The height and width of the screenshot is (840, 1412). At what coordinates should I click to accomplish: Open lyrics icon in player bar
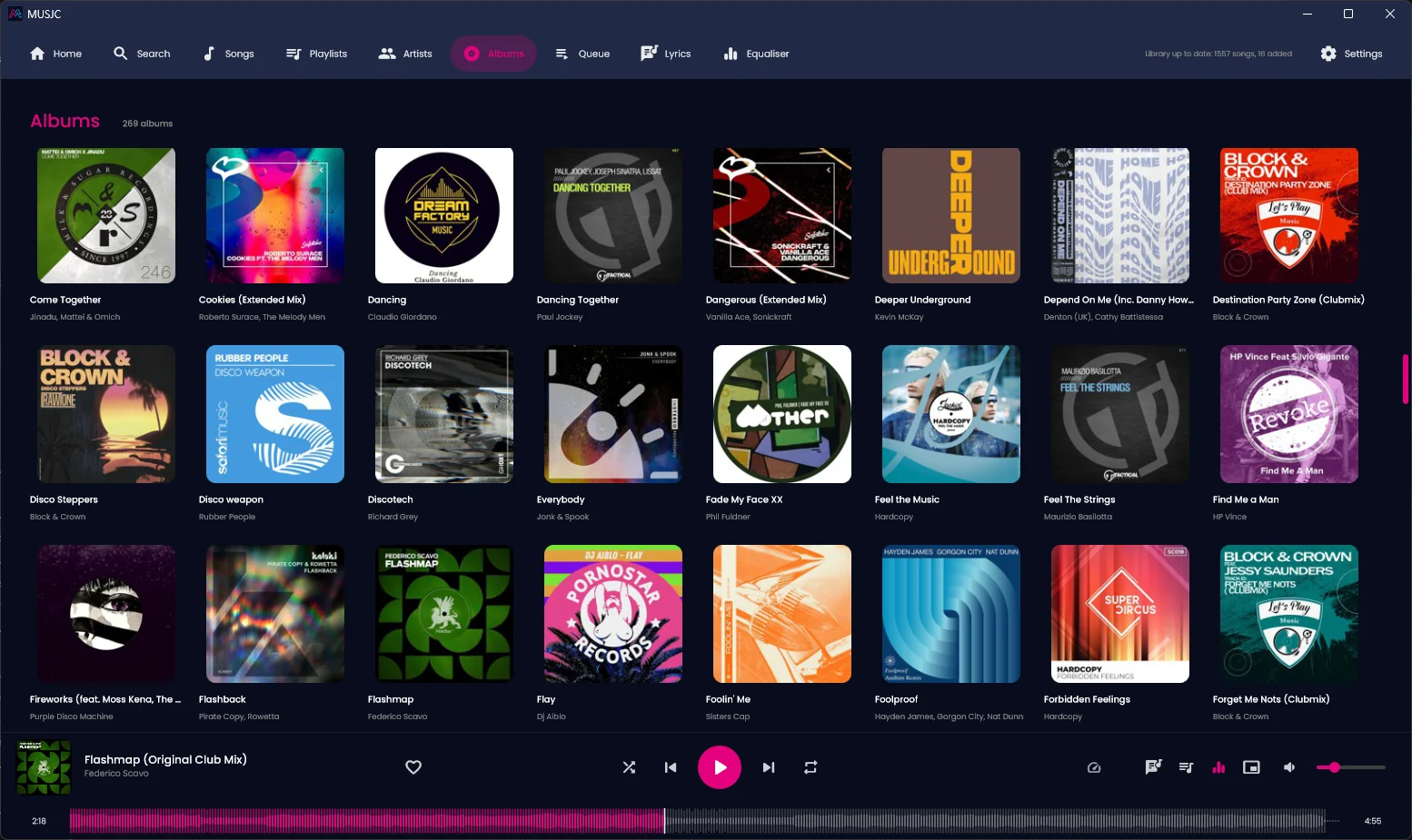(x=1153, y=767)
